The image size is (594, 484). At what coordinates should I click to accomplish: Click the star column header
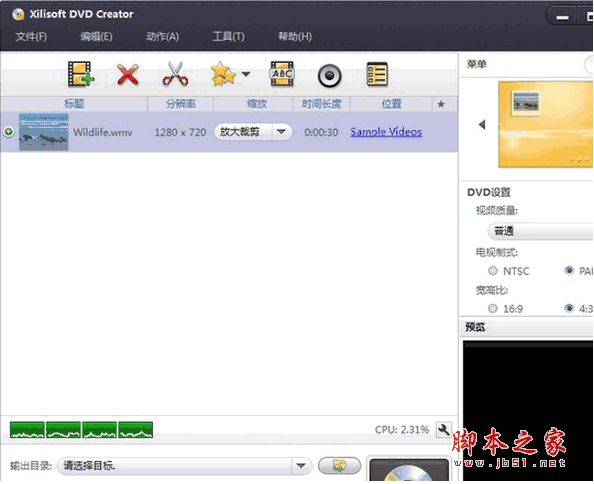(441, 104)
